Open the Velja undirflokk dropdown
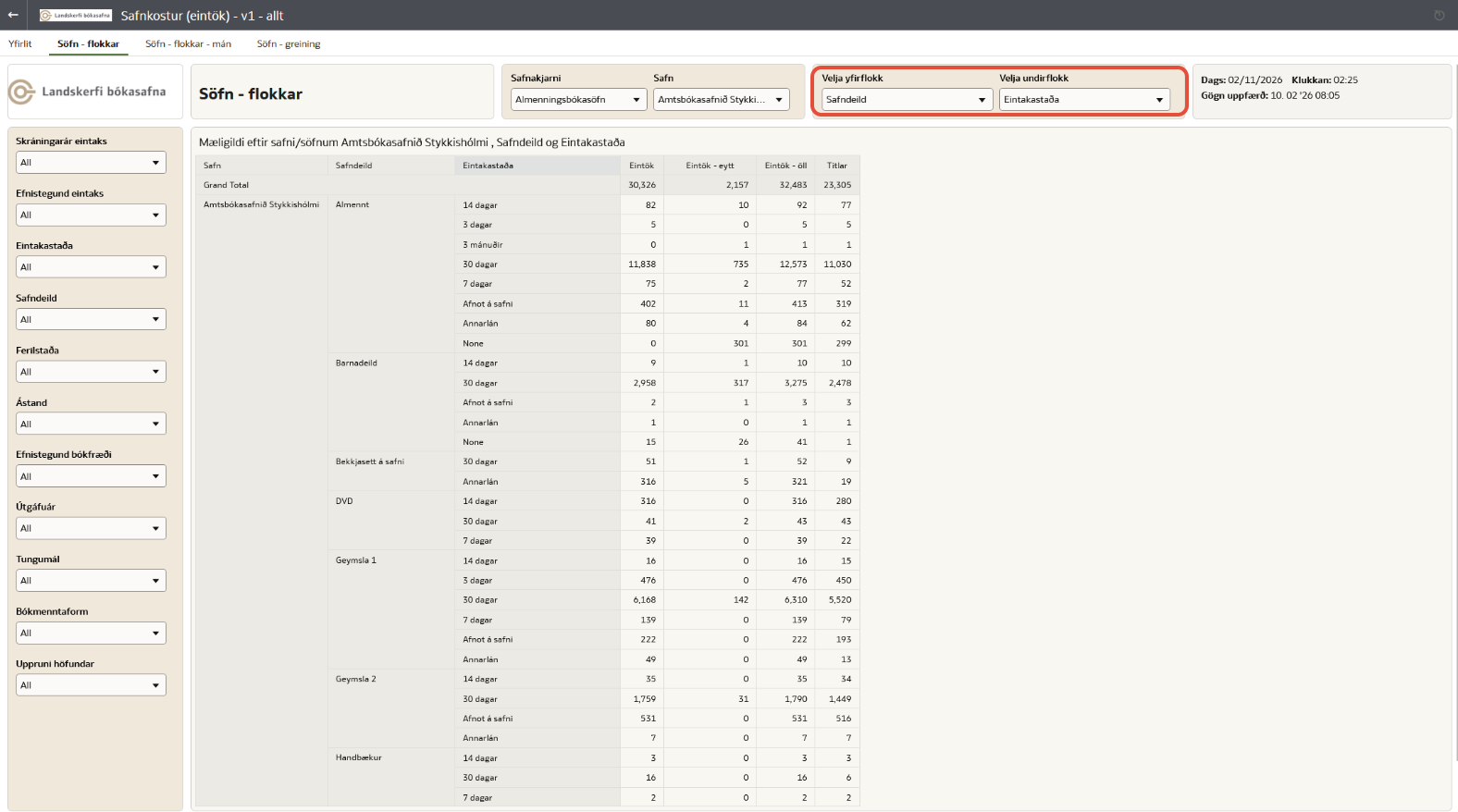Image resolution: width=1458 pixels, height=812 pixels. (x=1083, y=100)
